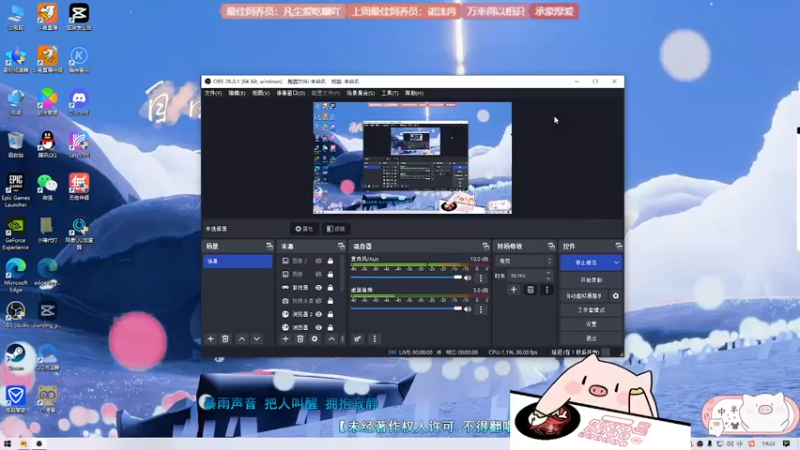Image resolution: width=800 pixels, height=450 pixels.
Task: Decrease transition duration with stepper down arrow
Action: click(548, 279)
